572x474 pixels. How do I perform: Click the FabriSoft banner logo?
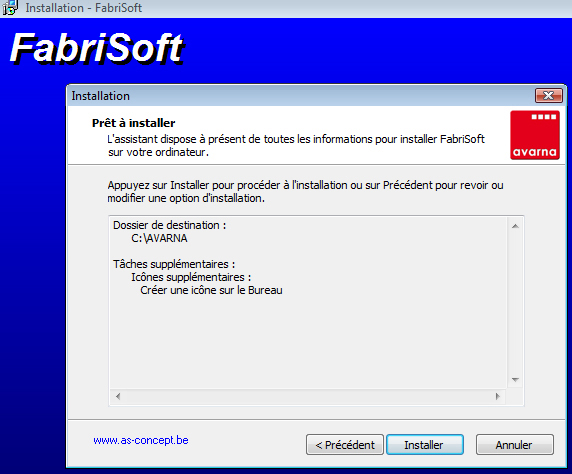97,49
